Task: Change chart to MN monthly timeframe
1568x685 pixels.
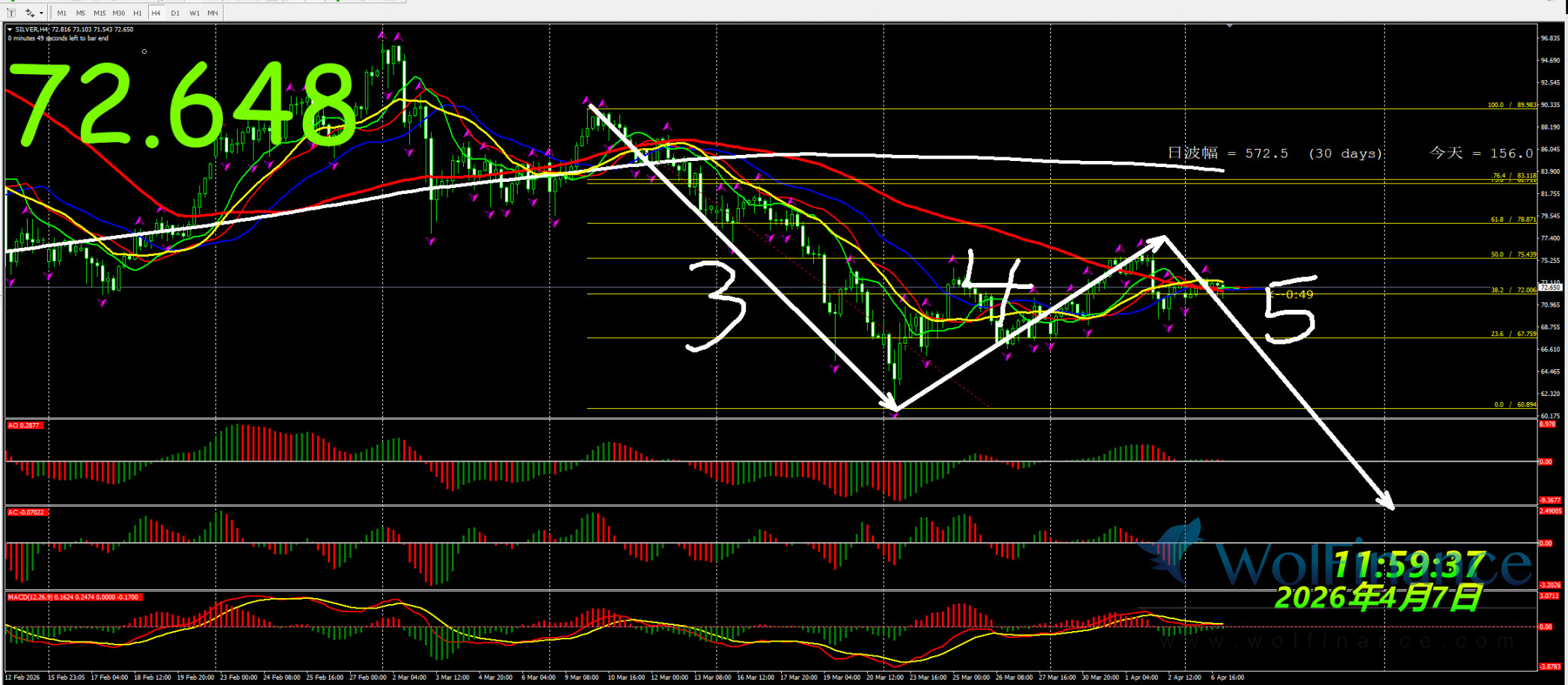Action: point(213,13)
